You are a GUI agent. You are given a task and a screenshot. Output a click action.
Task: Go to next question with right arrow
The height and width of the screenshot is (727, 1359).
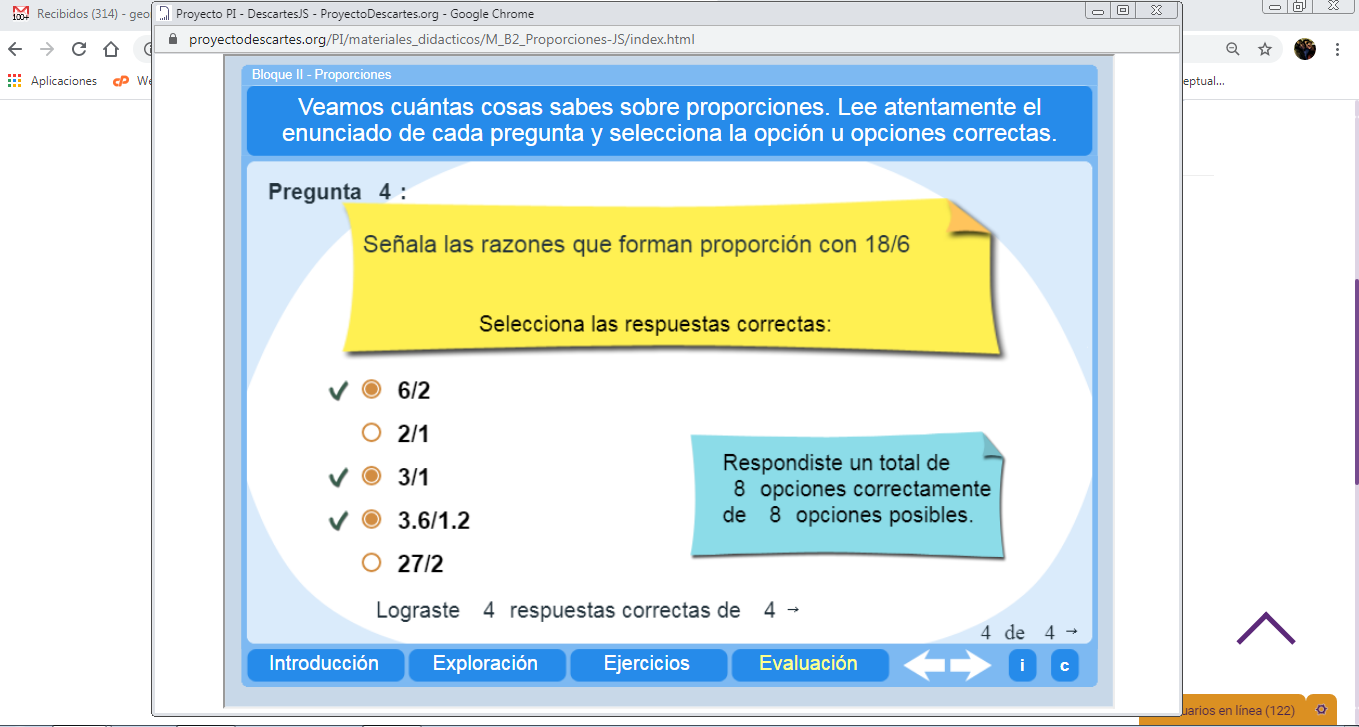[970, 666]
